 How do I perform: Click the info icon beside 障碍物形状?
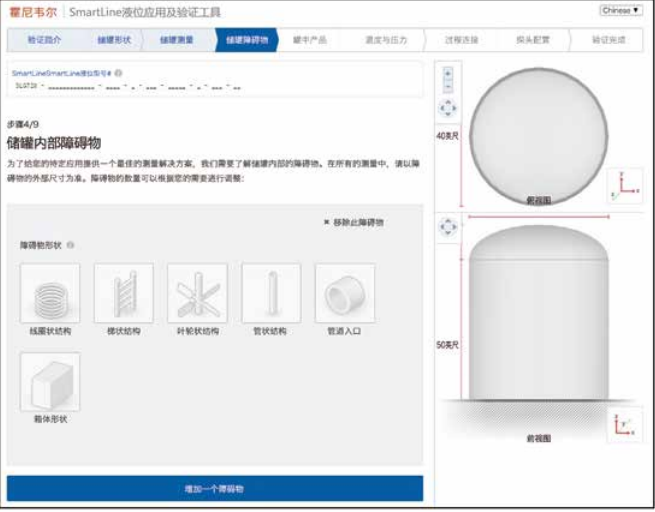click(x=70, y=245)
